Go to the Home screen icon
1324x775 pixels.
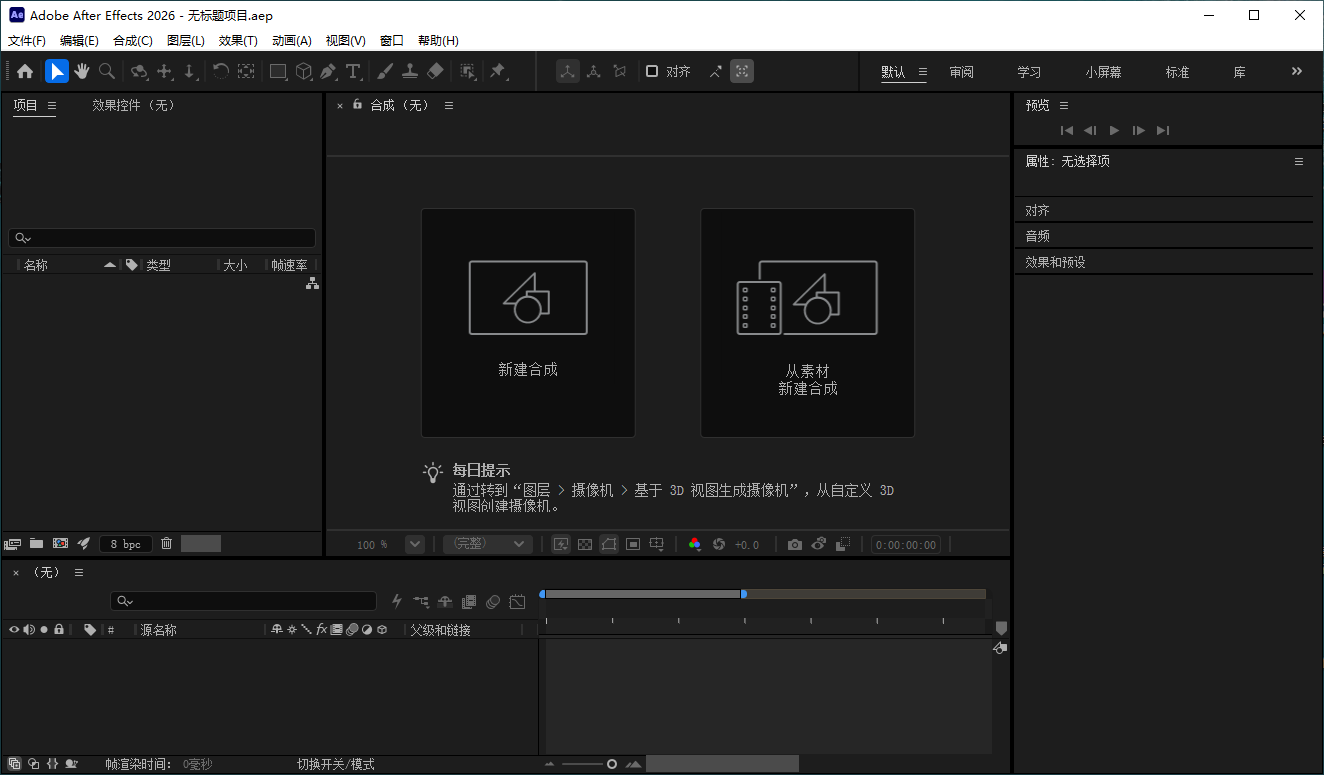[25, 71]
